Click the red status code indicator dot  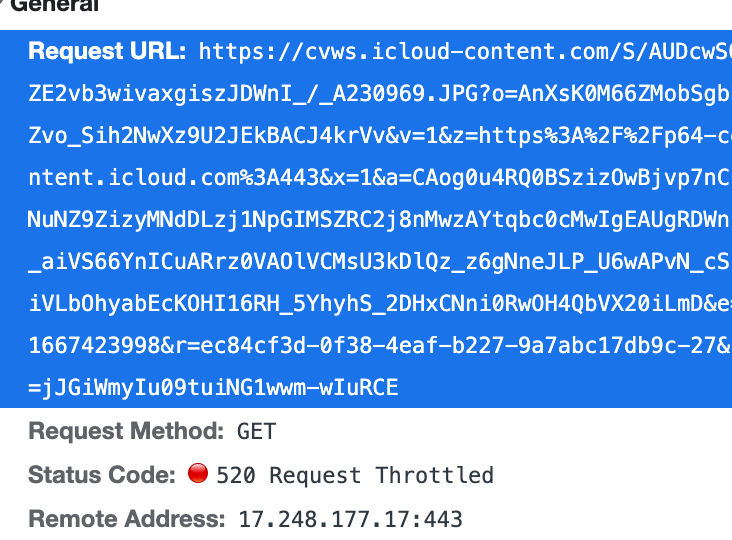click(198, 473)
